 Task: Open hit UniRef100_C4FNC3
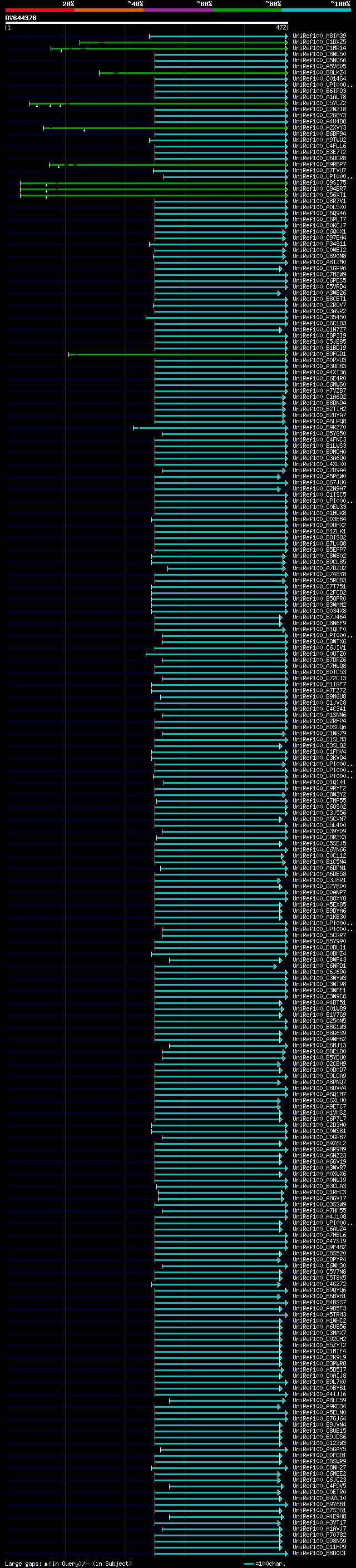pos(319,439)
